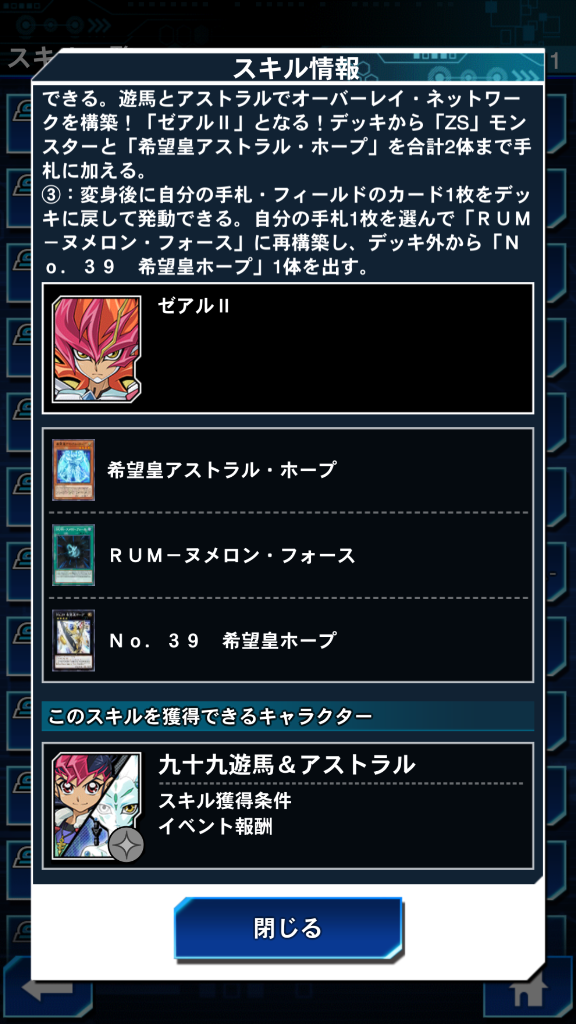Tap the スキル情報 dialog title bar
The height and width of the screenshot is (1024, 576).
(x=288, y=67)
